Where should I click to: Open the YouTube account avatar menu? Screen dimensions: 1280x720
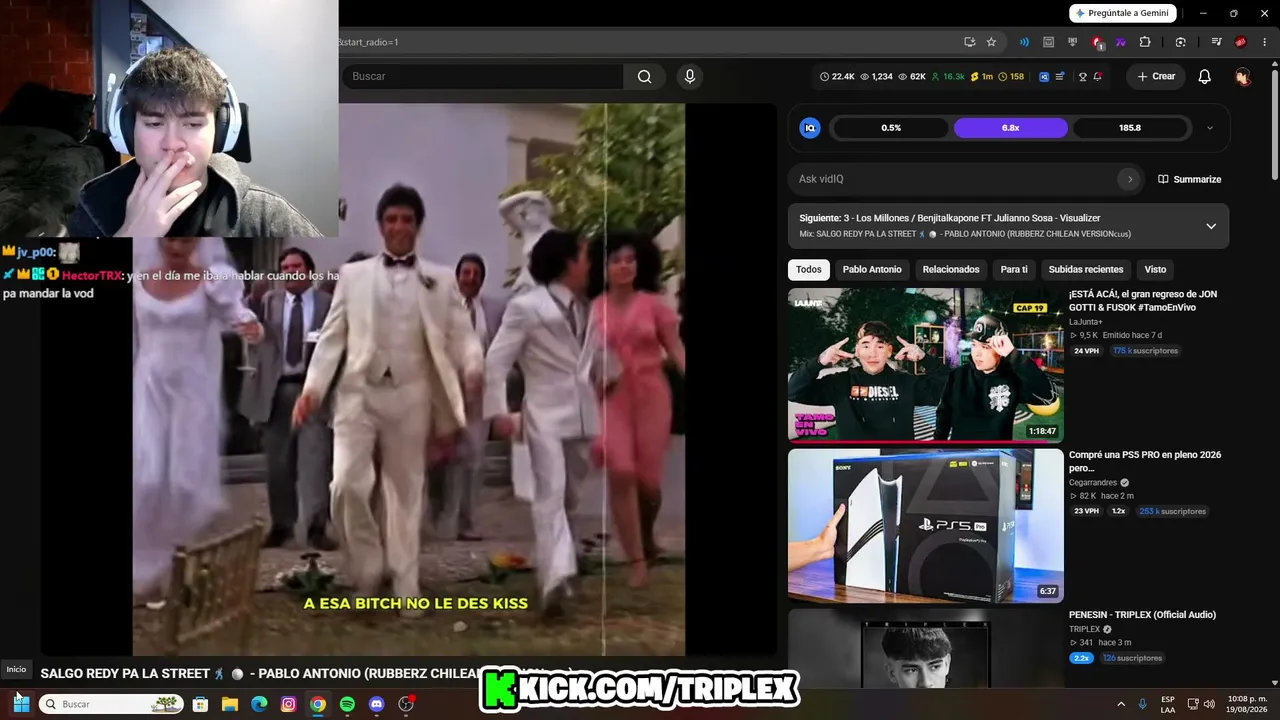point(1242,76)
